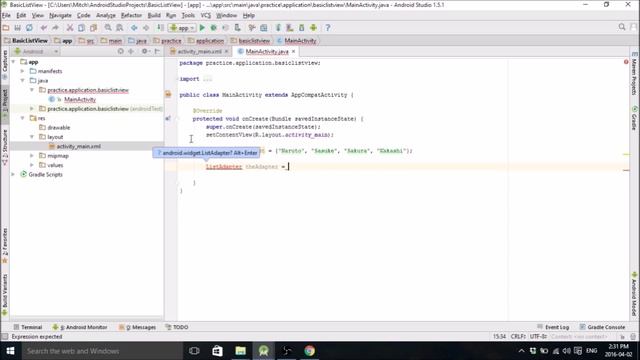640x360 pixels.
Task: Expand the manifests folder
Action: click(x=23, y=71)
